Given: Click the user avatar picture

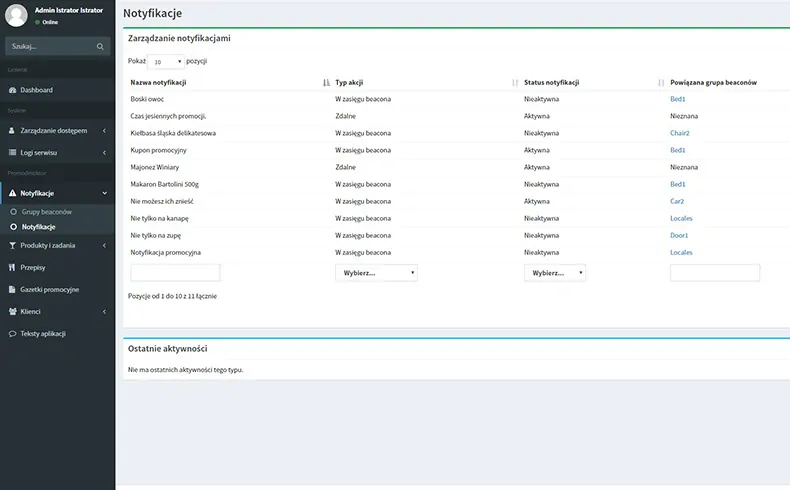Looking at the screenshot, I should (16, 16).
